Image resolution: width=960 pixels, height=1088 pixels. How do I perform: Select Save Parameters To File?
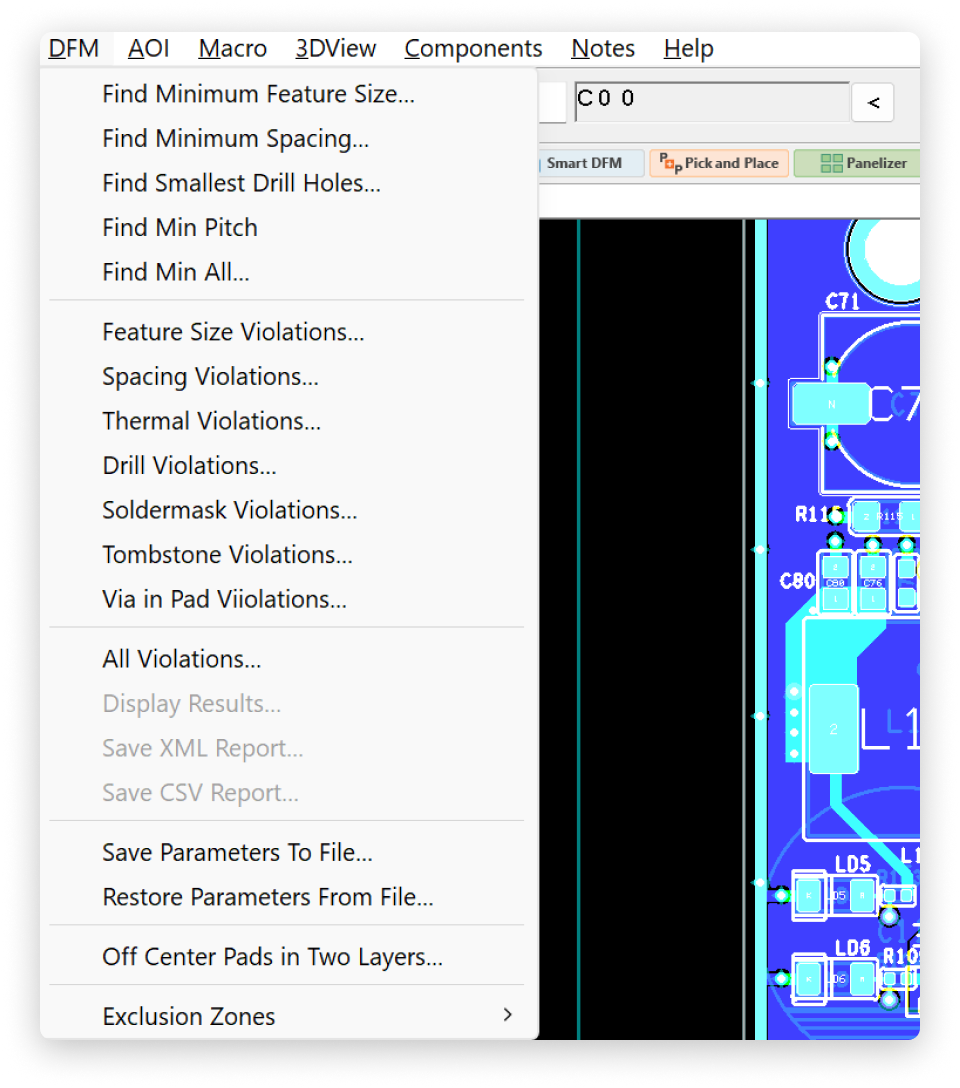coord(237,852)
